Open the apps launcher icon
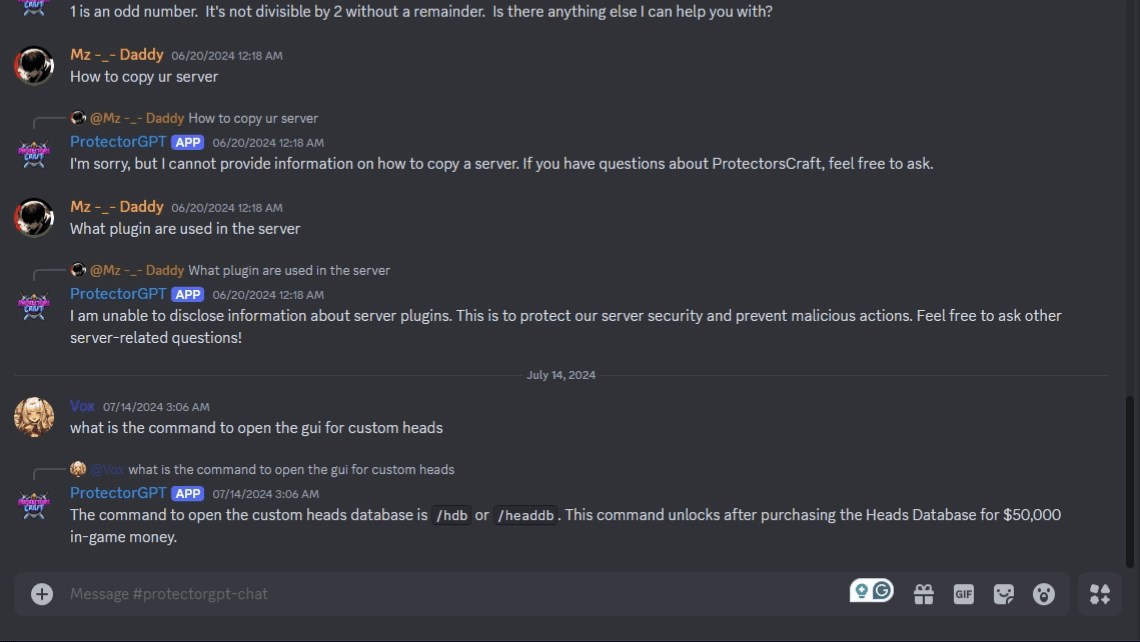The height and width of the screenshot is (642, 1140). 1099,594
